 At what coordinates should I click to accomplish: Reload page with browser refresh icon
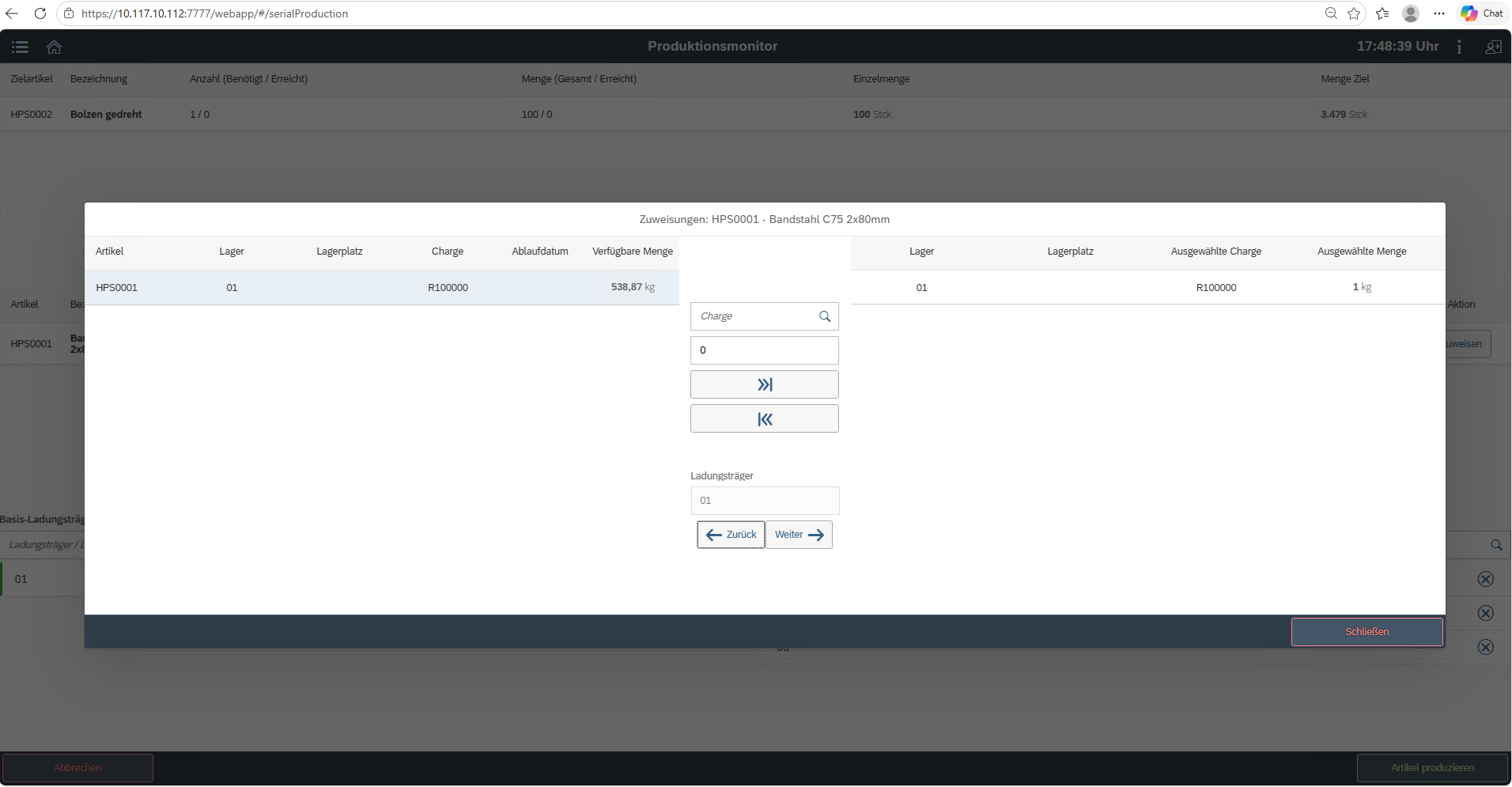40,13
